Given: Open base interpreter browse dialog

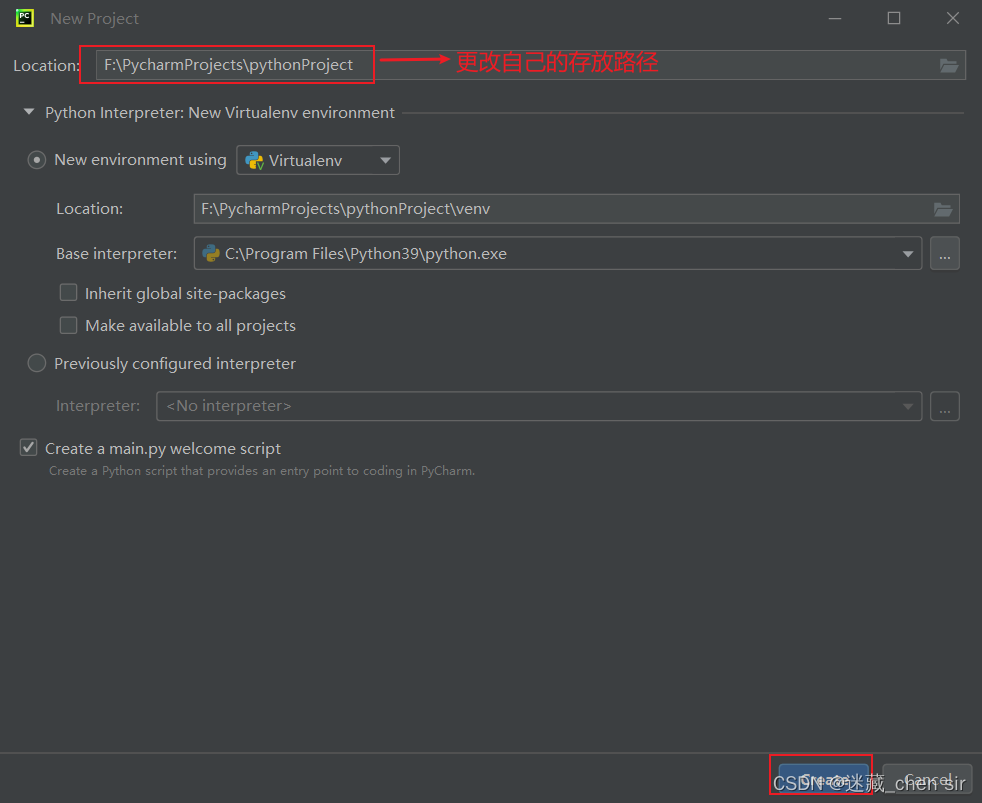Looking at the screenshot, I should 944,254.
